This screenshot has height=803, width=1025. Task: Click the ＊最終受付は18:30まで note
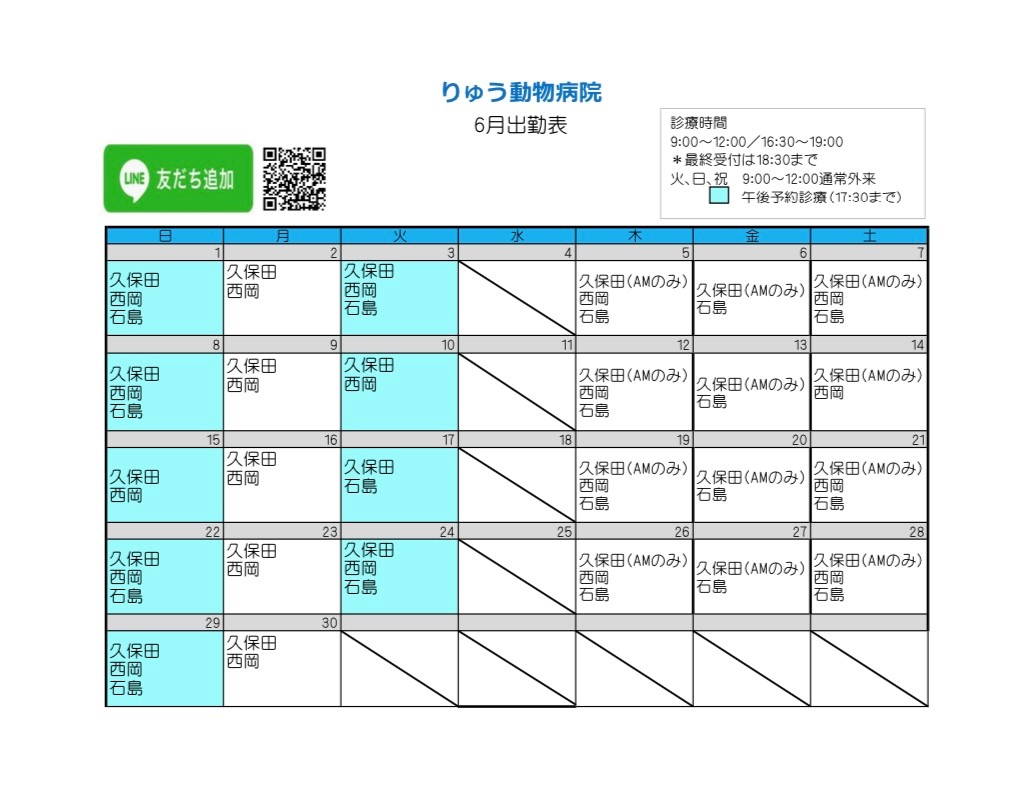(744, 160)
